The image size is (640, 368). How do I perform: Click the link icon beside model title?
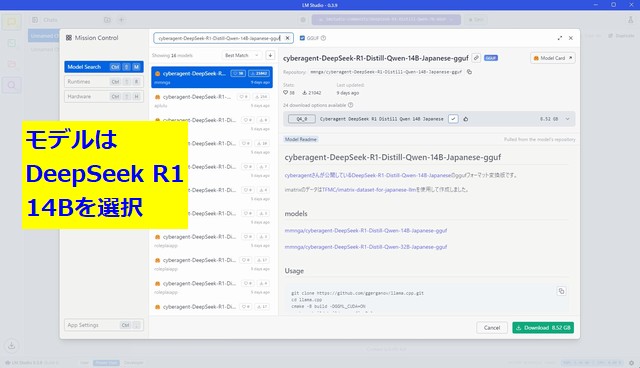476,58
